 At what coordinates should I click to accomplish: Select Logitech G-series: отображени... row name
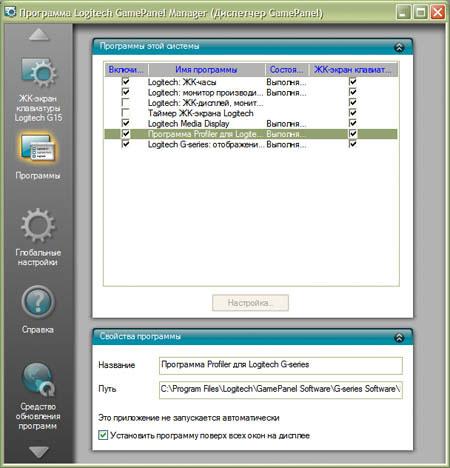(206, 145)
